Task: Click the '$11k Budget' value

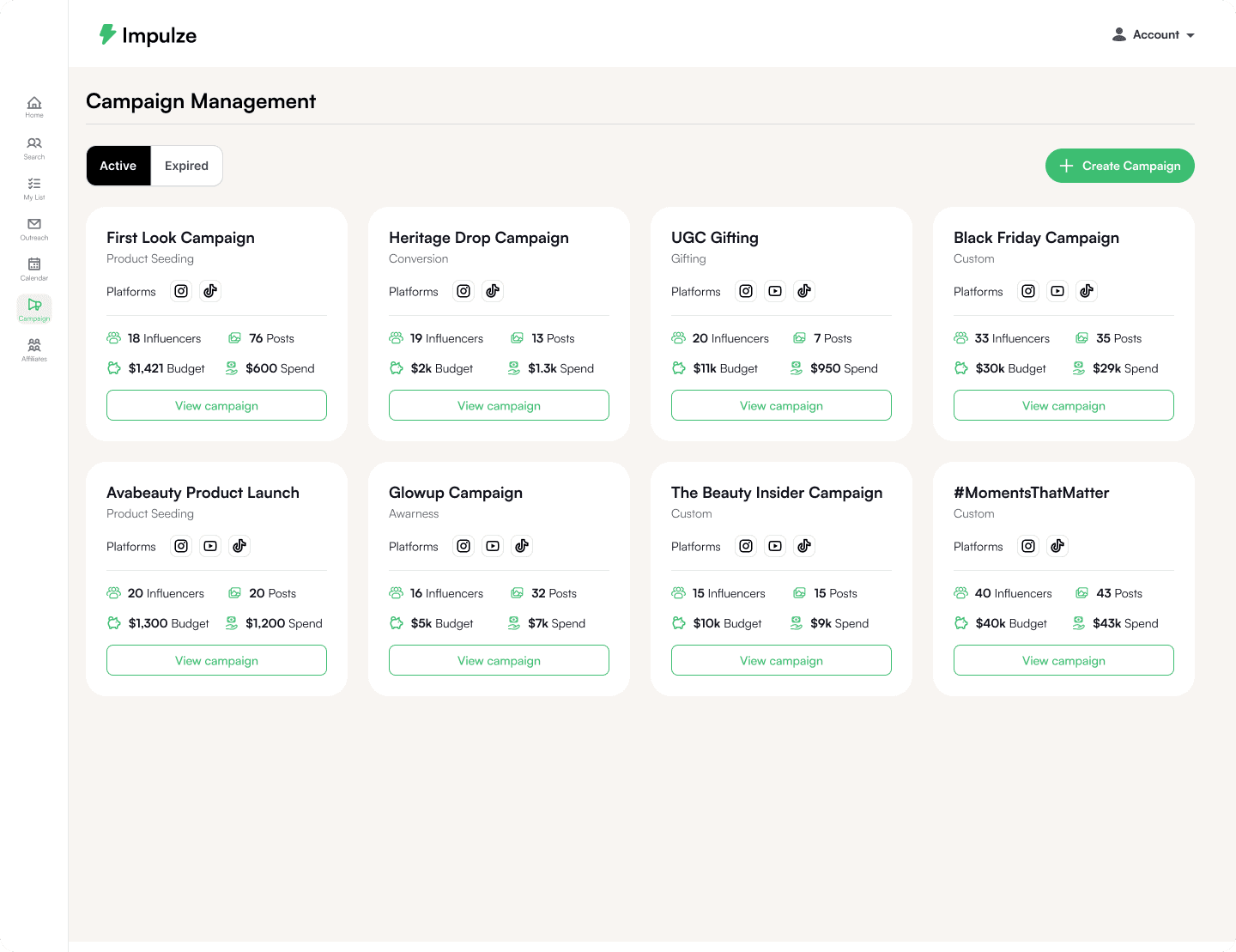Action: [714, 368]
